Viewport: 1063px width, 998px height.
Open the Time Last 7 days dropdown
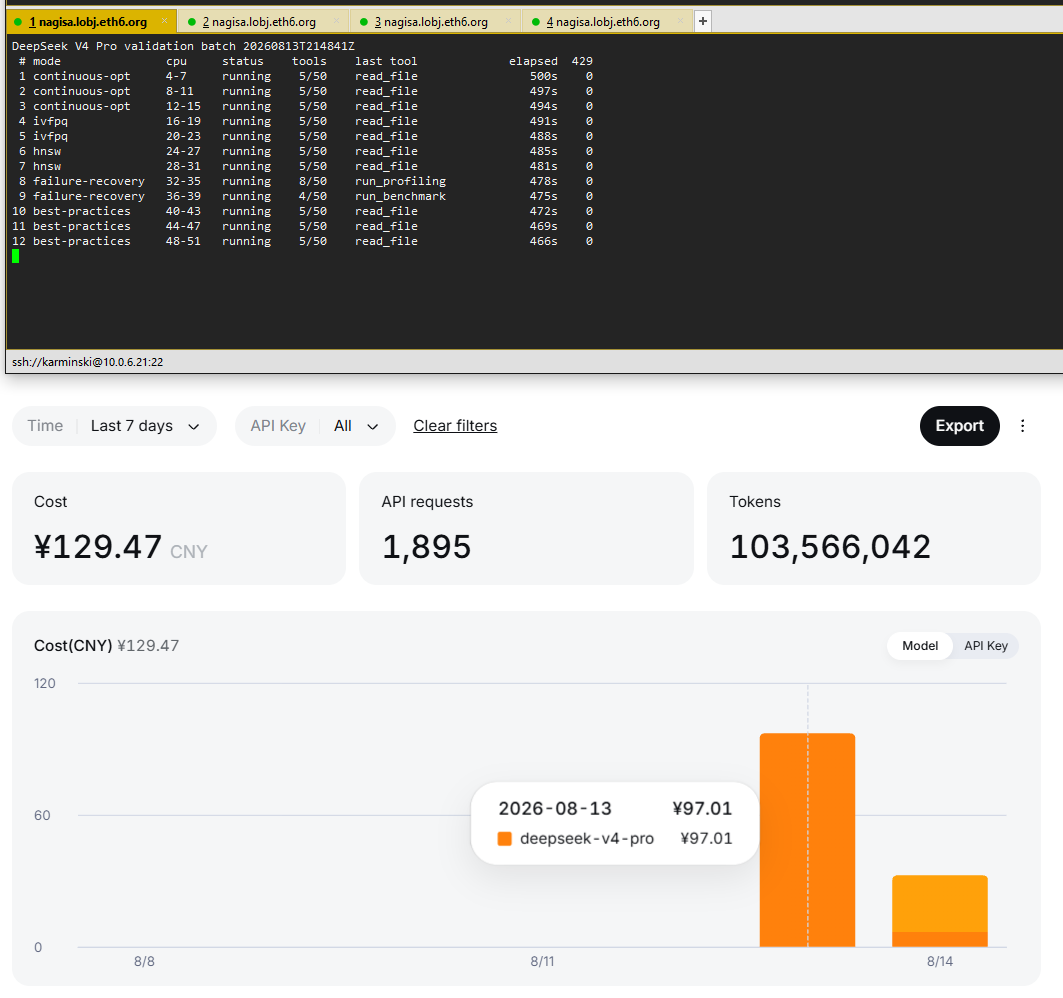[114, 426]
